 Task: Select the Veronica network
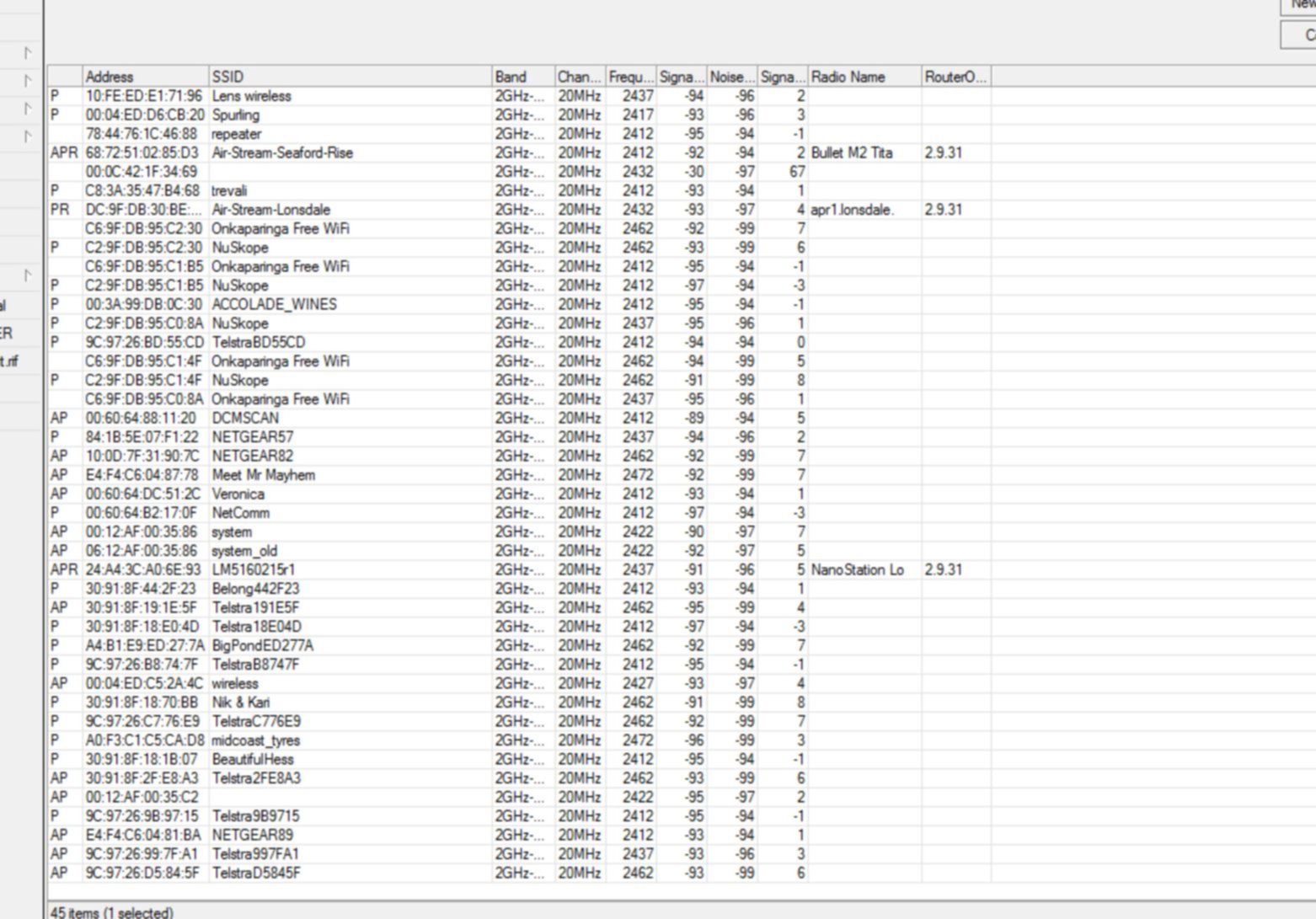coord(238,494)
